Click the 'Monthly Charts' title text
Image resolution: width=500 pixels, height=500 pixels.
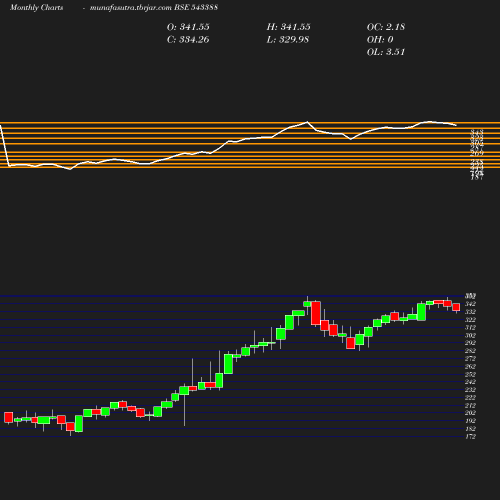click(x=36, y=7)
